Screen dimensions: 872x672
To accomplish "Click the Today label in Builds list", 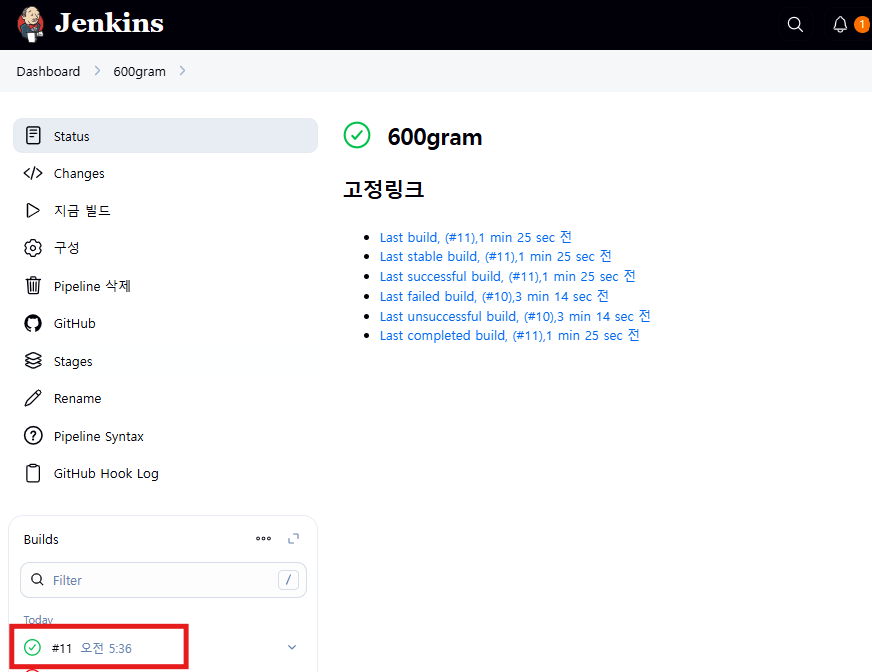I will pyautogui.click(x=38, y=619).
